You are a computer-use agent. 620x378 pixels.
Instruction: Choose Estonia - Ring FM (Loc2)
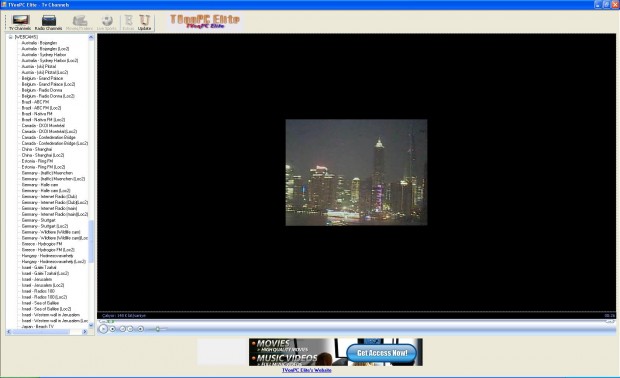[x=43, y=167]
